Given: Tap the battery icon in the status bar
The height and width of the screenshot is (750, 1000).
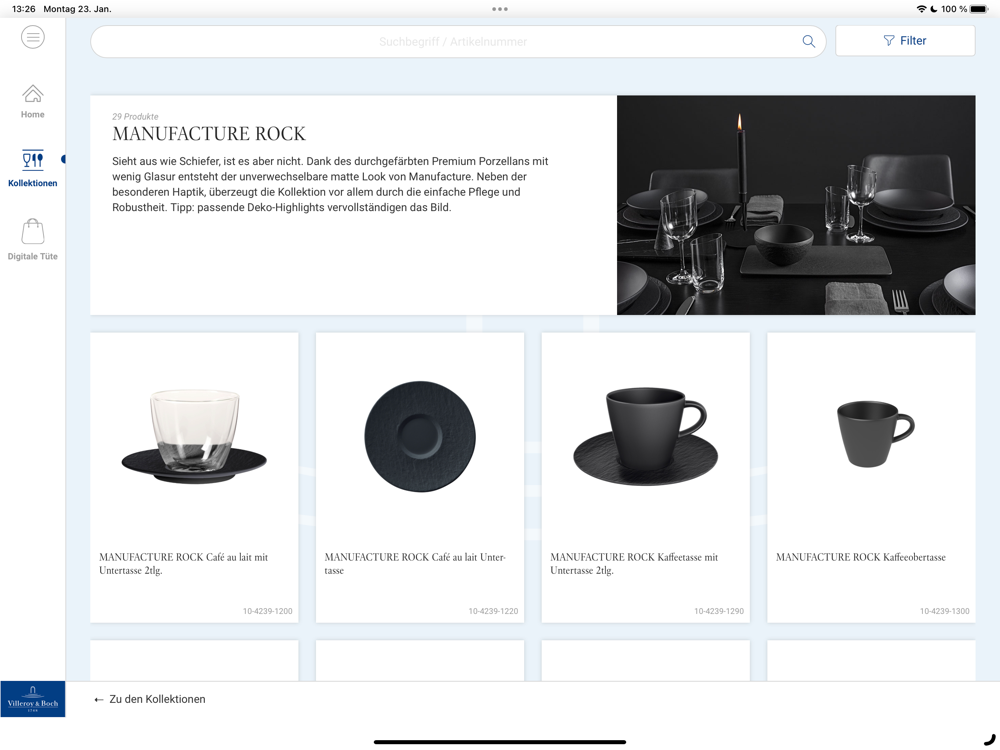Looking at the screenshot, I should 980,9.
